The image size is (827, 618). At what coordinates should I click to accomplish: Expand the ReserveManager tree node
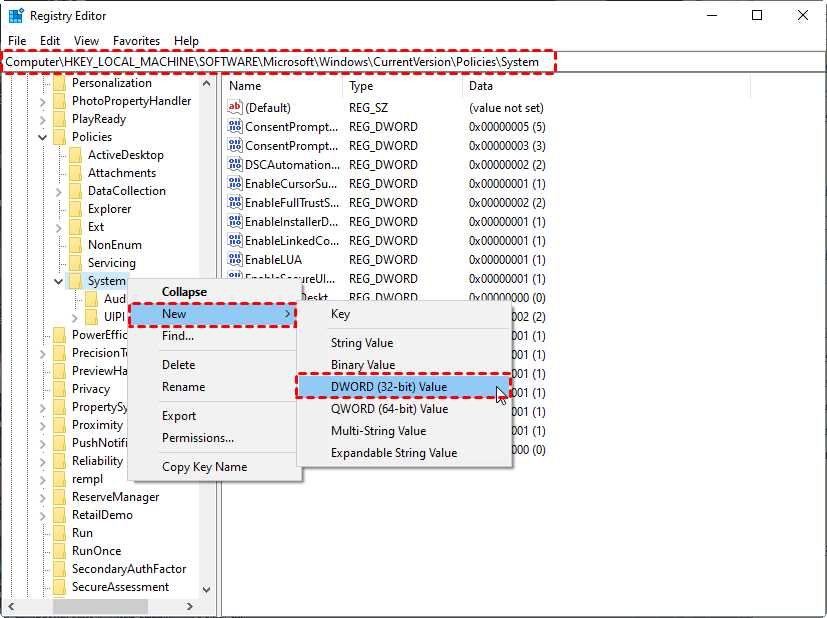(43, 498)
